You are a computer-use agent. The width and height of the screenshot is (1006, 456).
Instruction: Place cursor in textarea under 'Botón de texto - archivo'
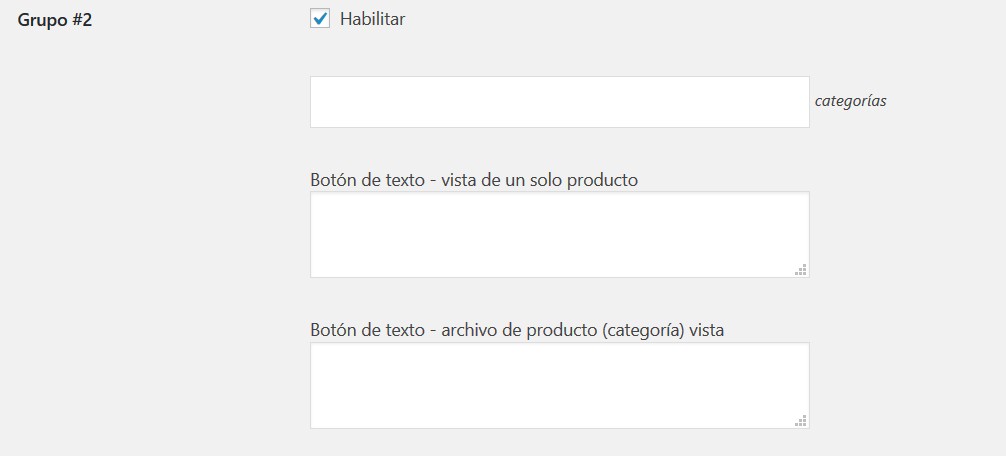[x=559, y=385]
